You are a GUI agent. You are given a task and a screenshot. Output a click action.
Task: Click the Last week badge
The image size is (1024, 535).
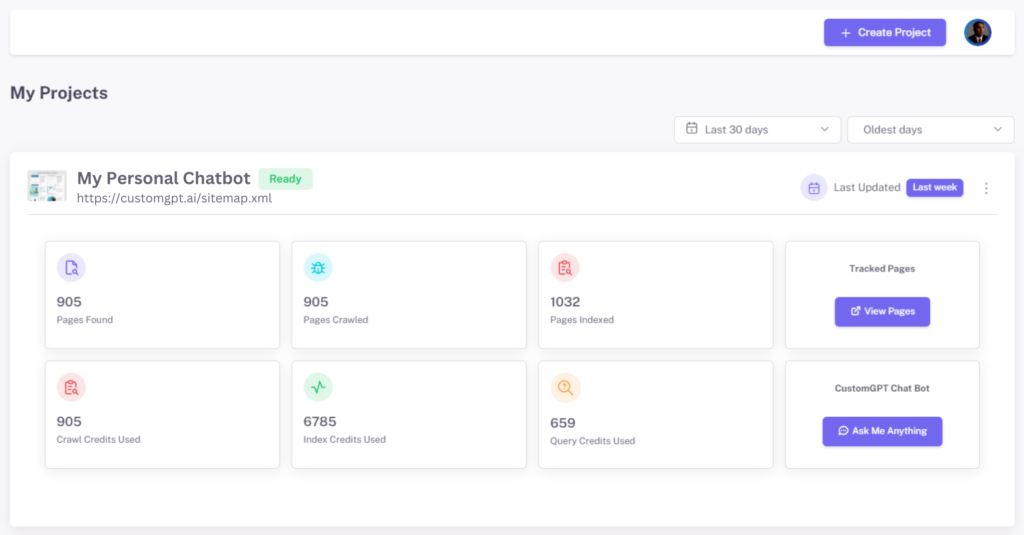click(934, 188)
